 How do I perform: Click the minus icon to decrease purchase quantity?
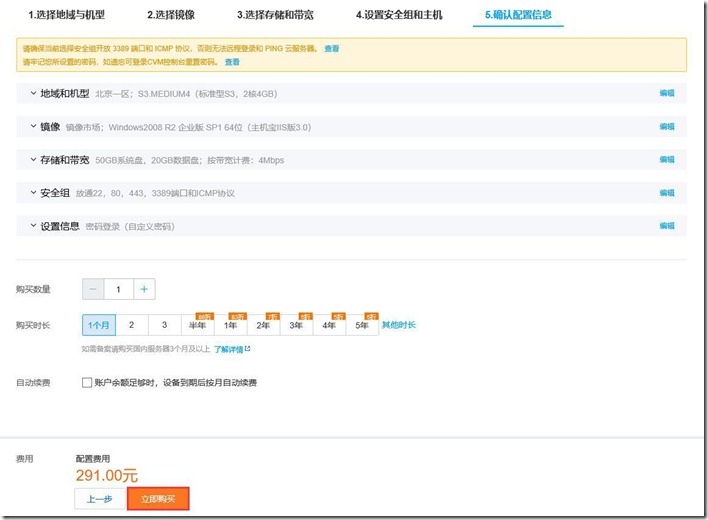pyautogui.click(x=94, y=289)
